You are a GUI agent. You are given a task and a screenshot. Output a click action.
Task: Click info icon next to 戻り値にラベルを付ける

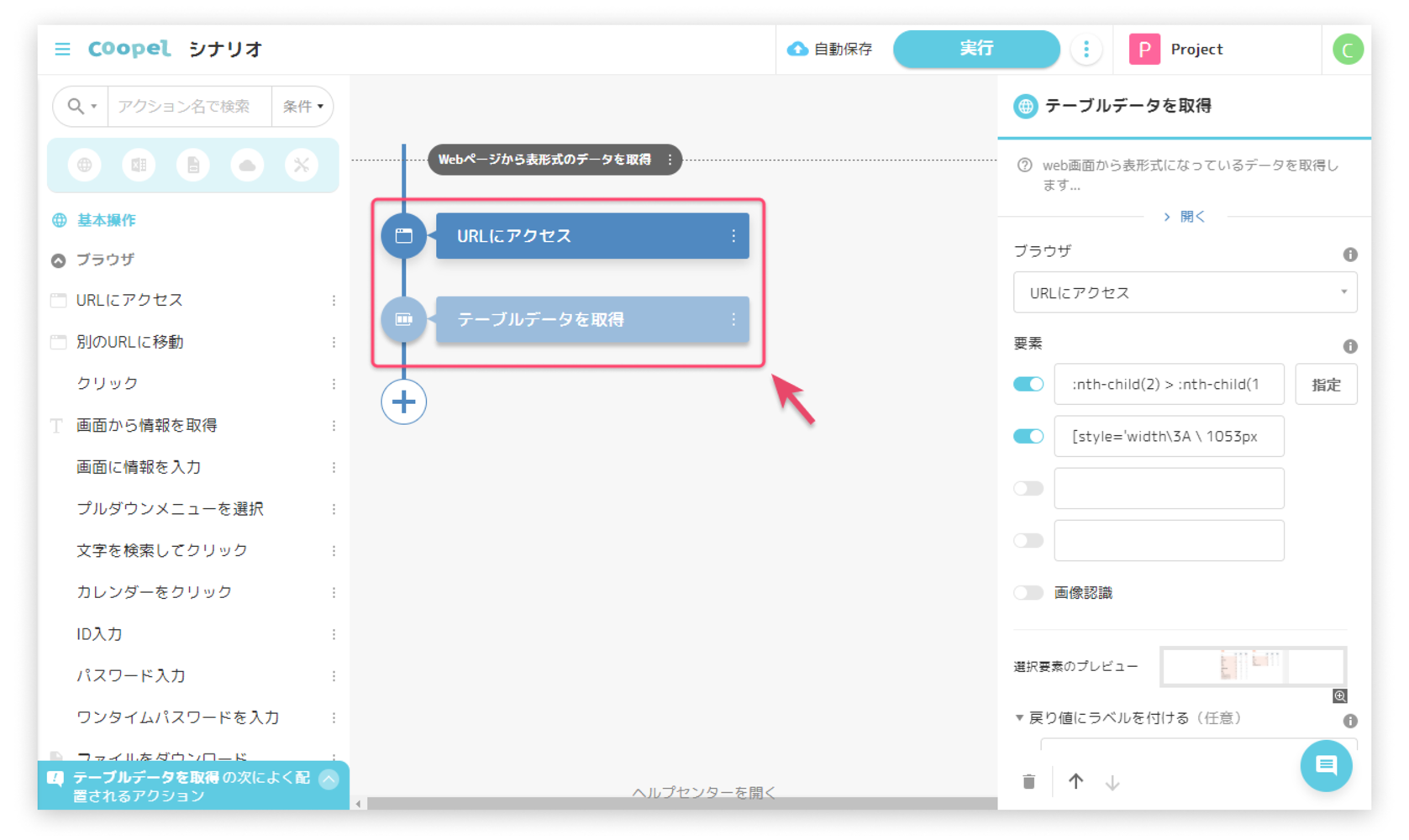[1350, 721]
